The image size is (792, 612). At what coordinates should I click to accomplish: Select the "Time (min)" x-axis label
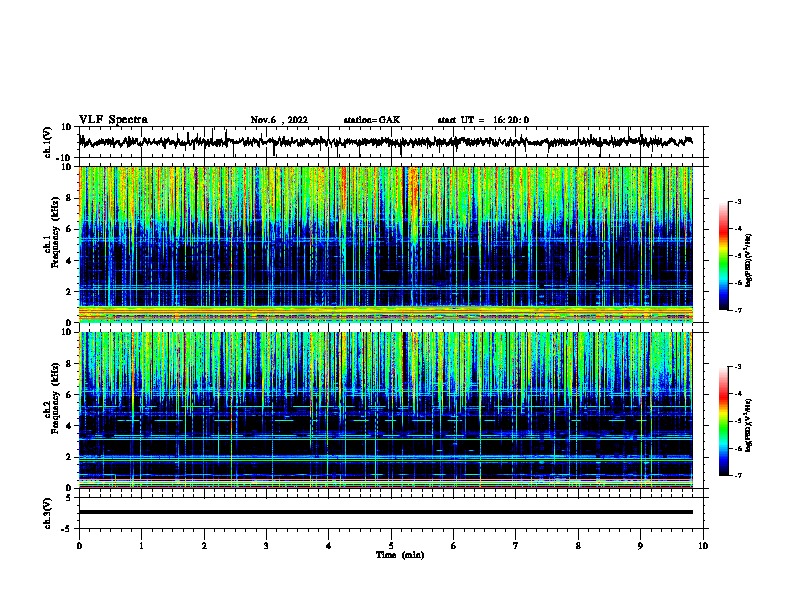click(x=400, y=555)
